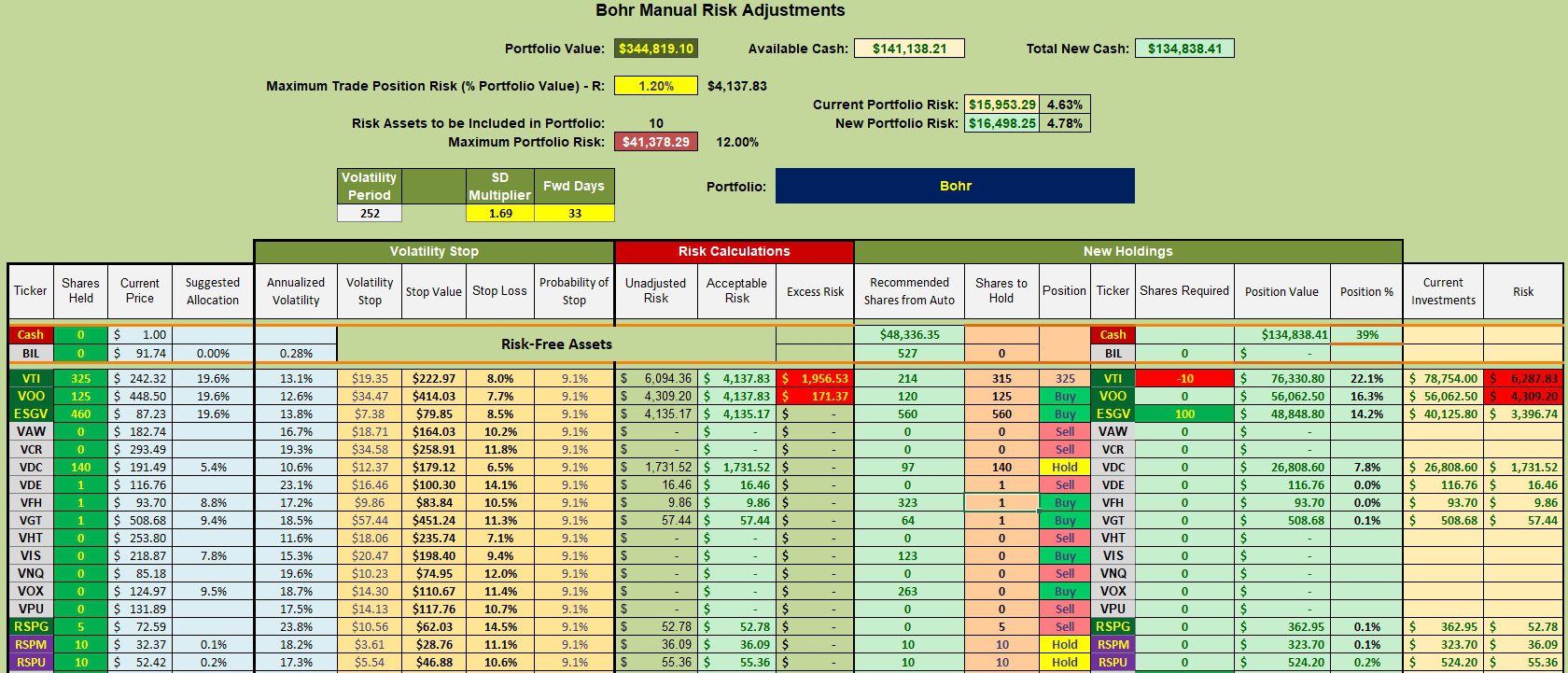Select VTI Shares to Hold value 315
The width and height of the screenshot is (1568, 673).
(1001, 379)
